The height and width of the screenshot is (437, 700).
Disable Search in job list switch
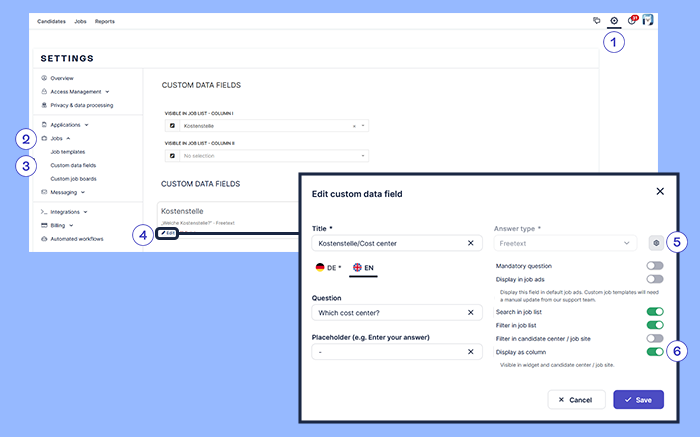[x=655, y=312]
